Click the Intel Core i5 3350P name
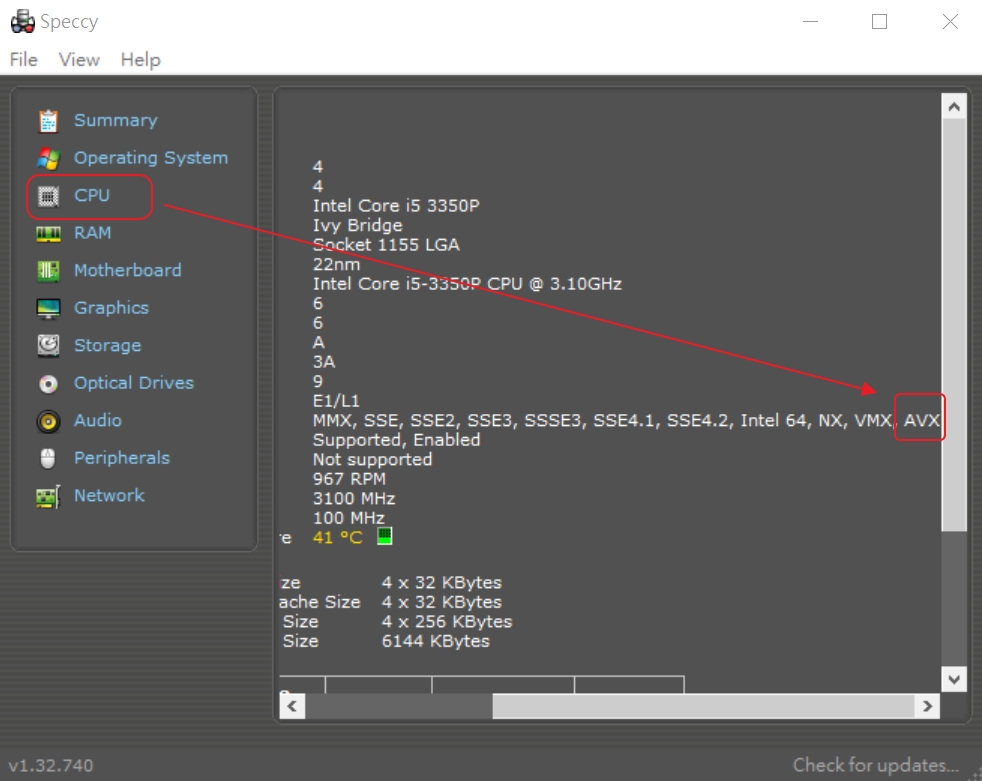This screenshot has width=982, height=781. coord(396,205)
